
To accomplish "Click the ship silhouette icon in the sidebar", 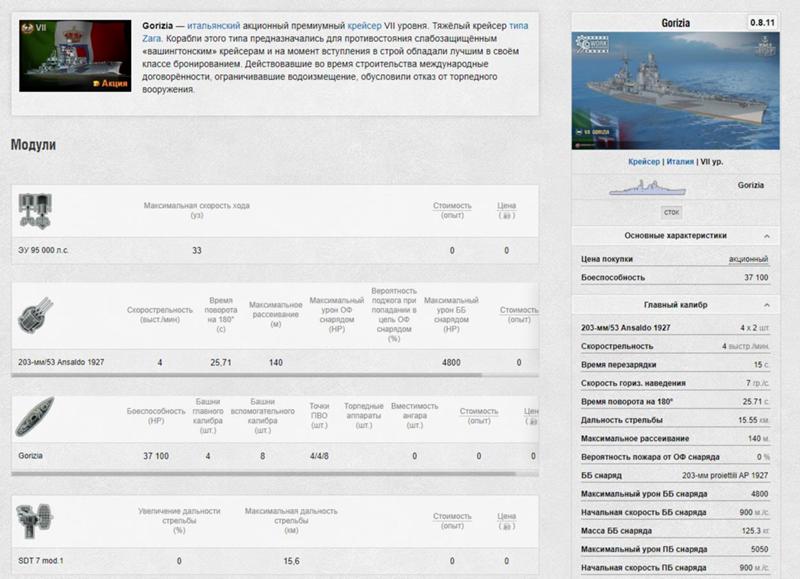I will coord(647,187).
